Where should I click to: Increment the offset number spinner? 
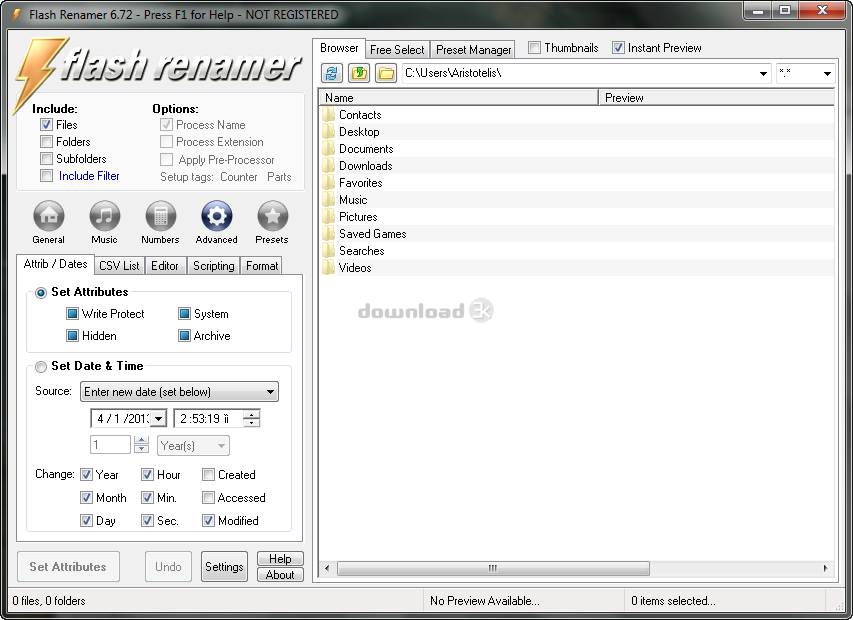pyautogui.click(x=141, y=441)
